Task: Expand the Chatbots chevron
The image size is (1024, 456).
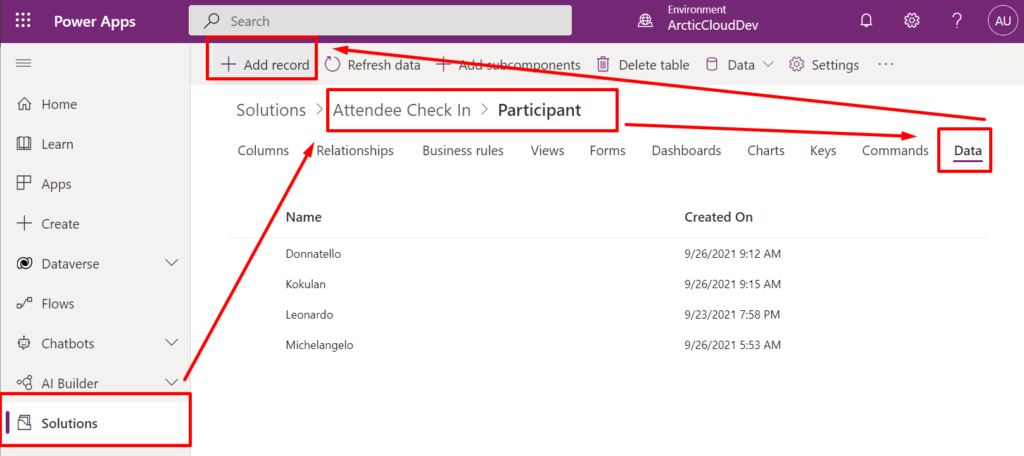Action: (172, 342)
